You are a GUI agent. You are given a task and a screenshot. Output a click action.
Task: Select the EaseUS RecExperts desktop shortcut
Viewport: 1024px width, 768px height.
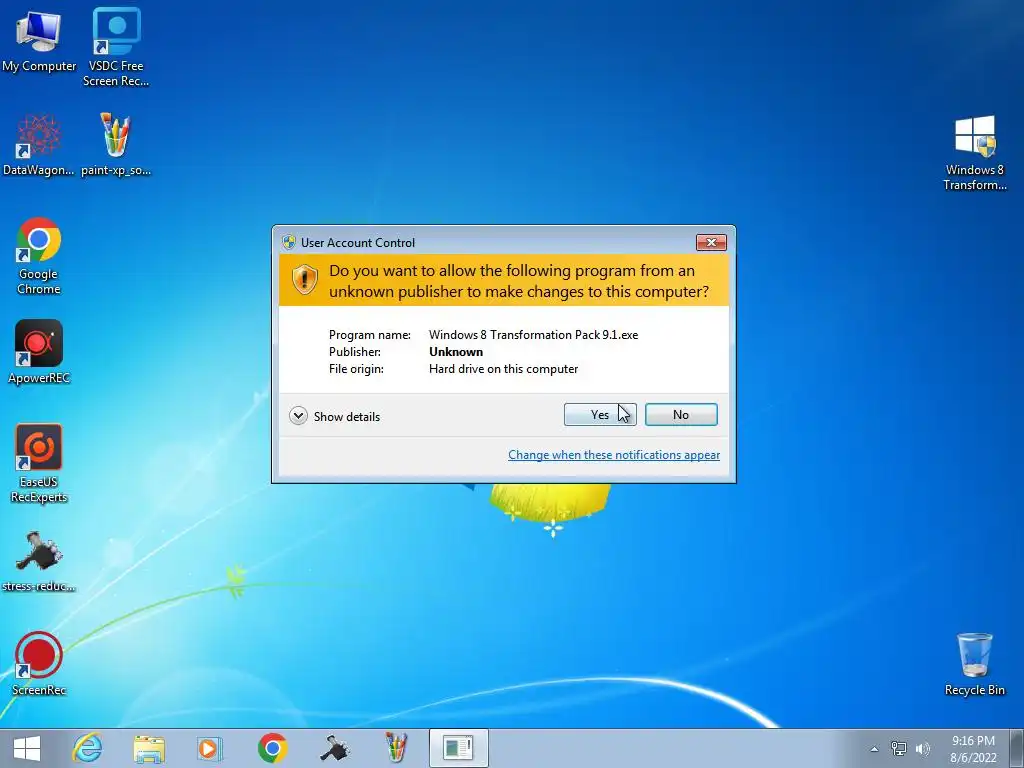pos(39,464)
